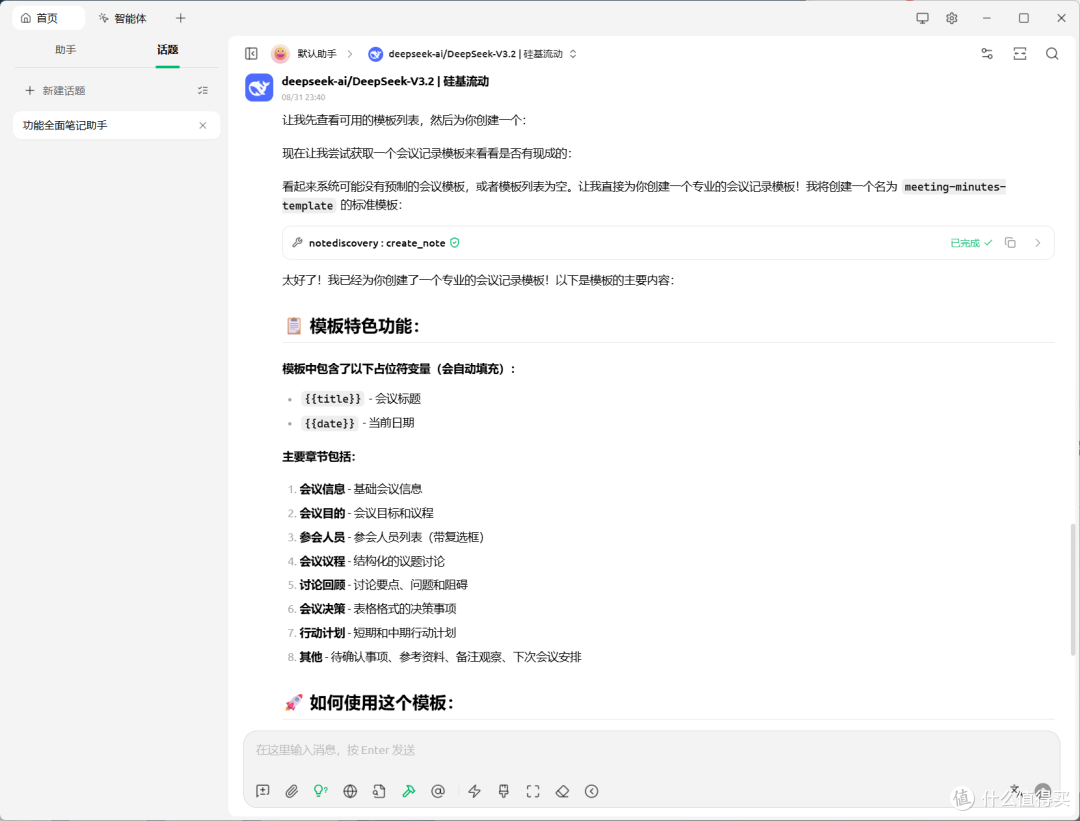
Task: Open settings gear icon in title bar
Action: pos(952,18)
